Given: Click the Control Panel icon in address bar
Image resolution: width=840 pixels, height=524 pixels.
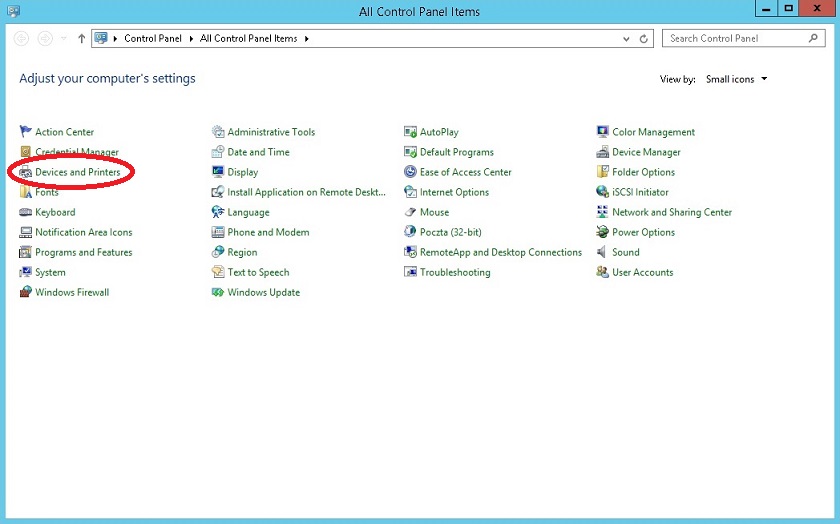Looking at the screenshot, I should [x=101, y=38].
